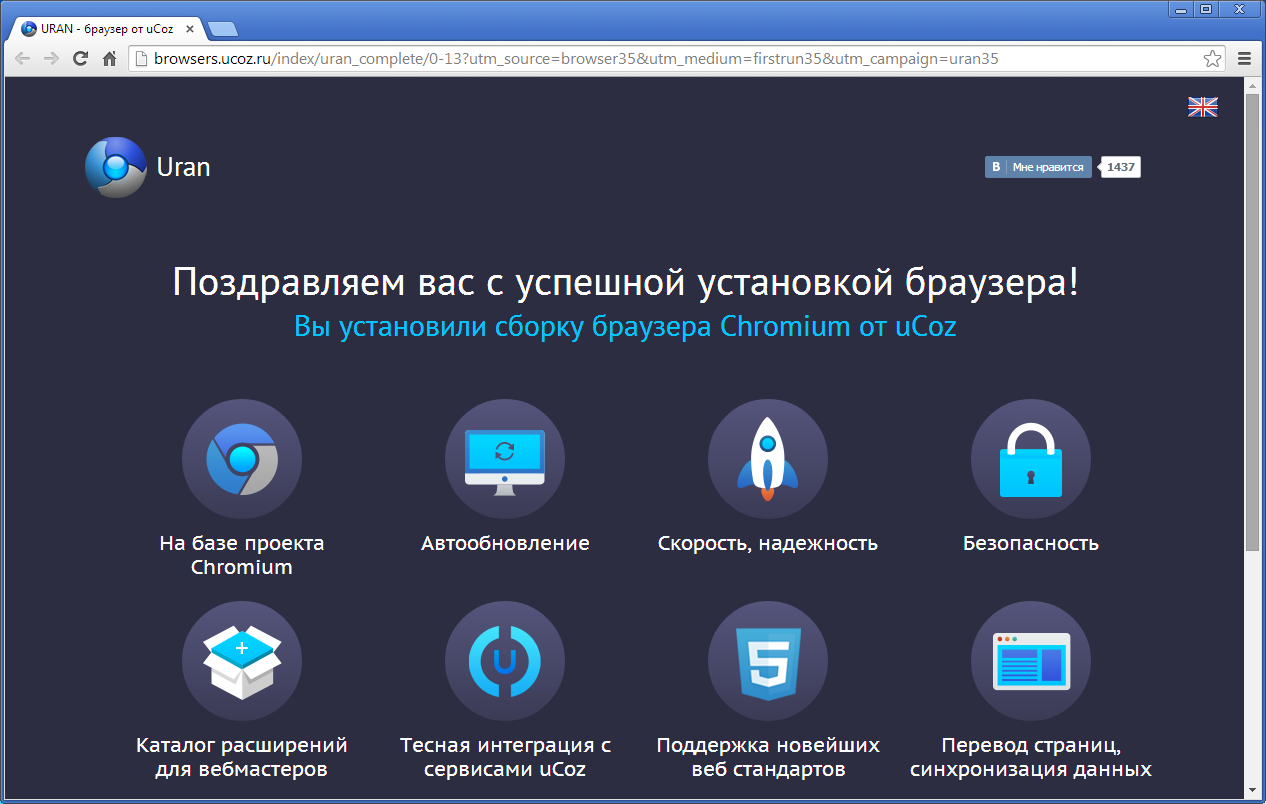The image size is (1266, 804).
Task: Click the Поздравляем вас heading
Action: (x=626, y=283)
